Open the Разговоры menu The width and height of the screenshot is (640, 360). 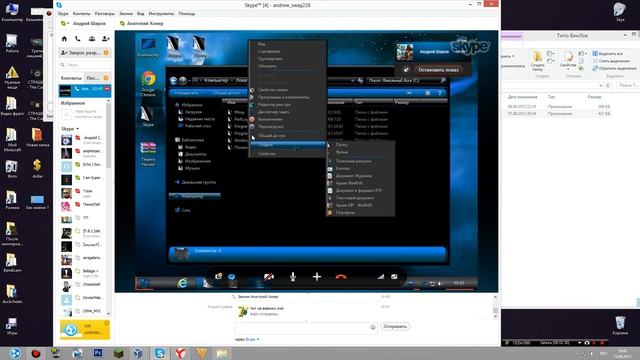104,13
